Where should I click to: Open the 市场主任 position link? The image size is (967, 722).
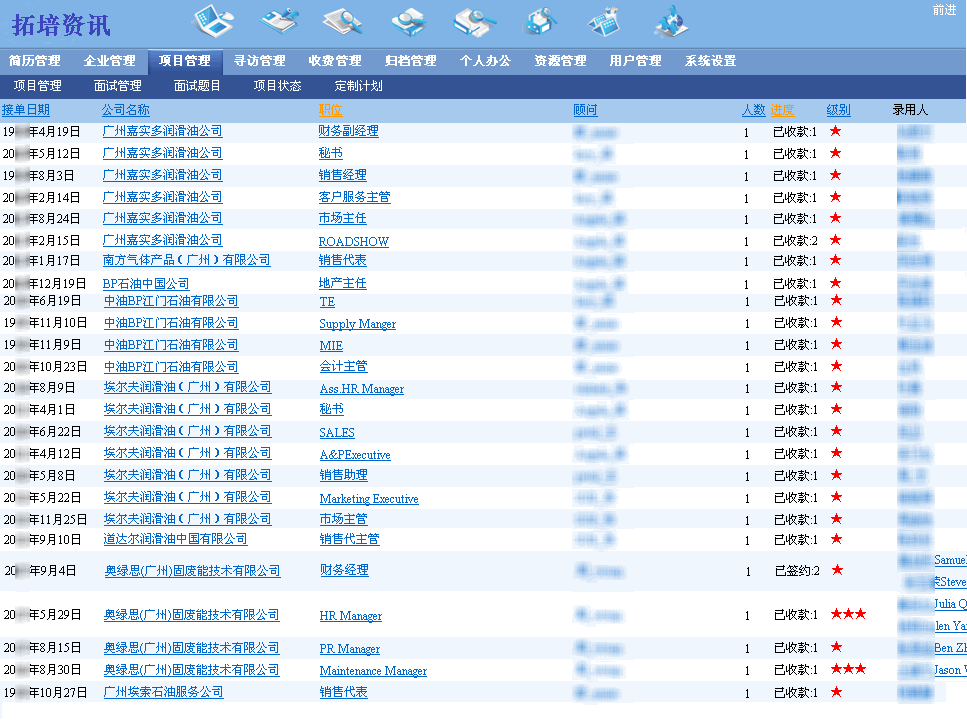click(343, 218)
